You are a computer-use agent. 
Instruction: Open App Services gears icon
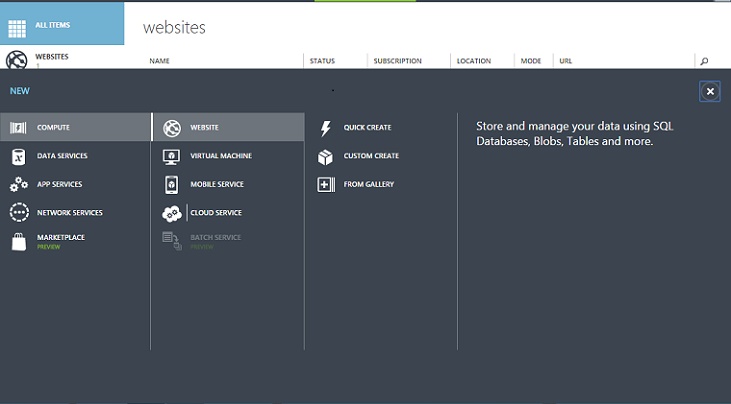click(x=18, y=184)
